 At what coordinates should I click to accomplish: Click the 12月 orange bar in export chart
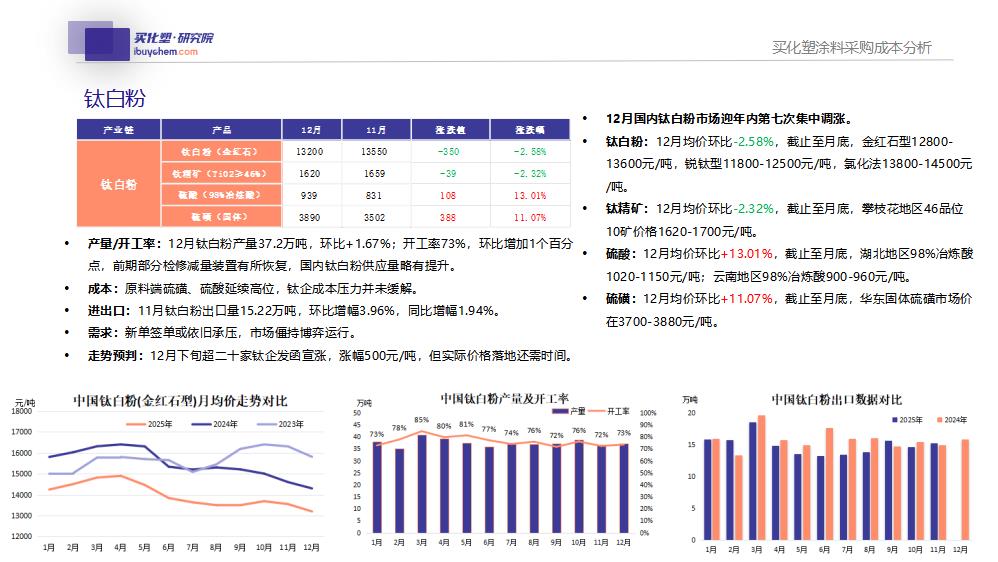[x=964, y=490]
